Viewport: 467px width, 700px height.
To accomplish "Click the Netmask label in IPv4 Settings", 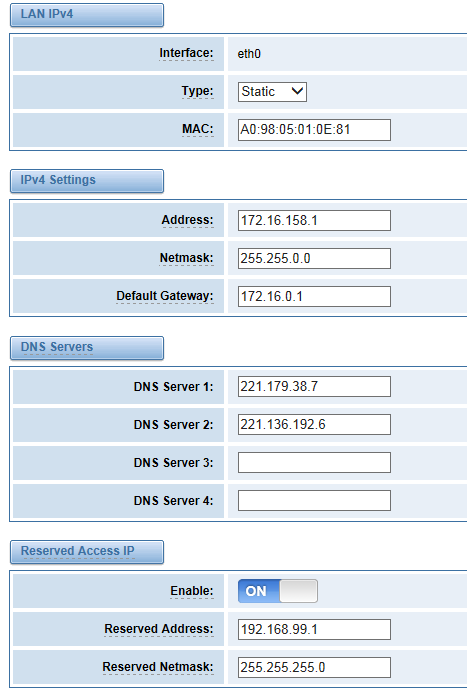I will click(187, 258).
